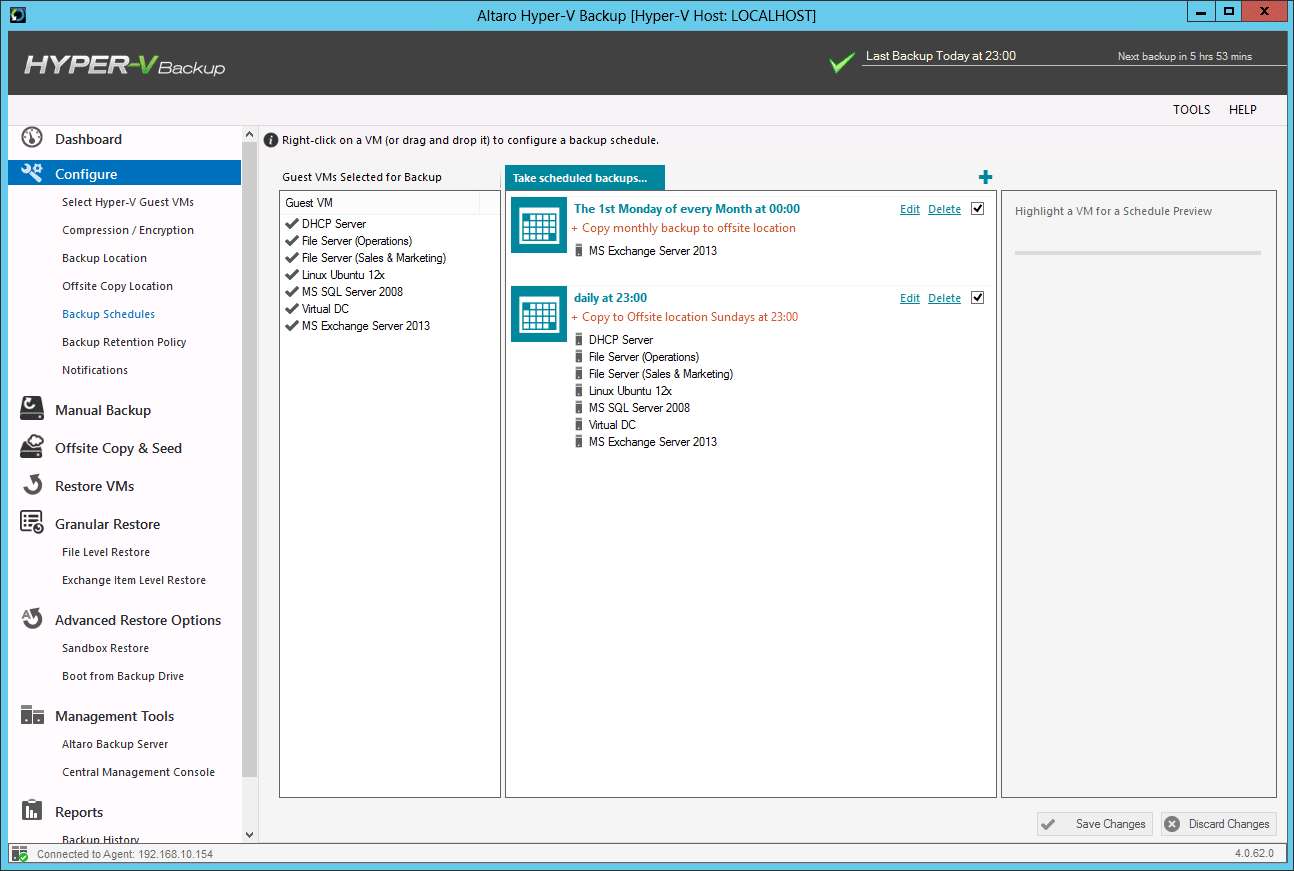Open Sandbox Restore
Viewport: 1294px width, 871px height.
105,648
